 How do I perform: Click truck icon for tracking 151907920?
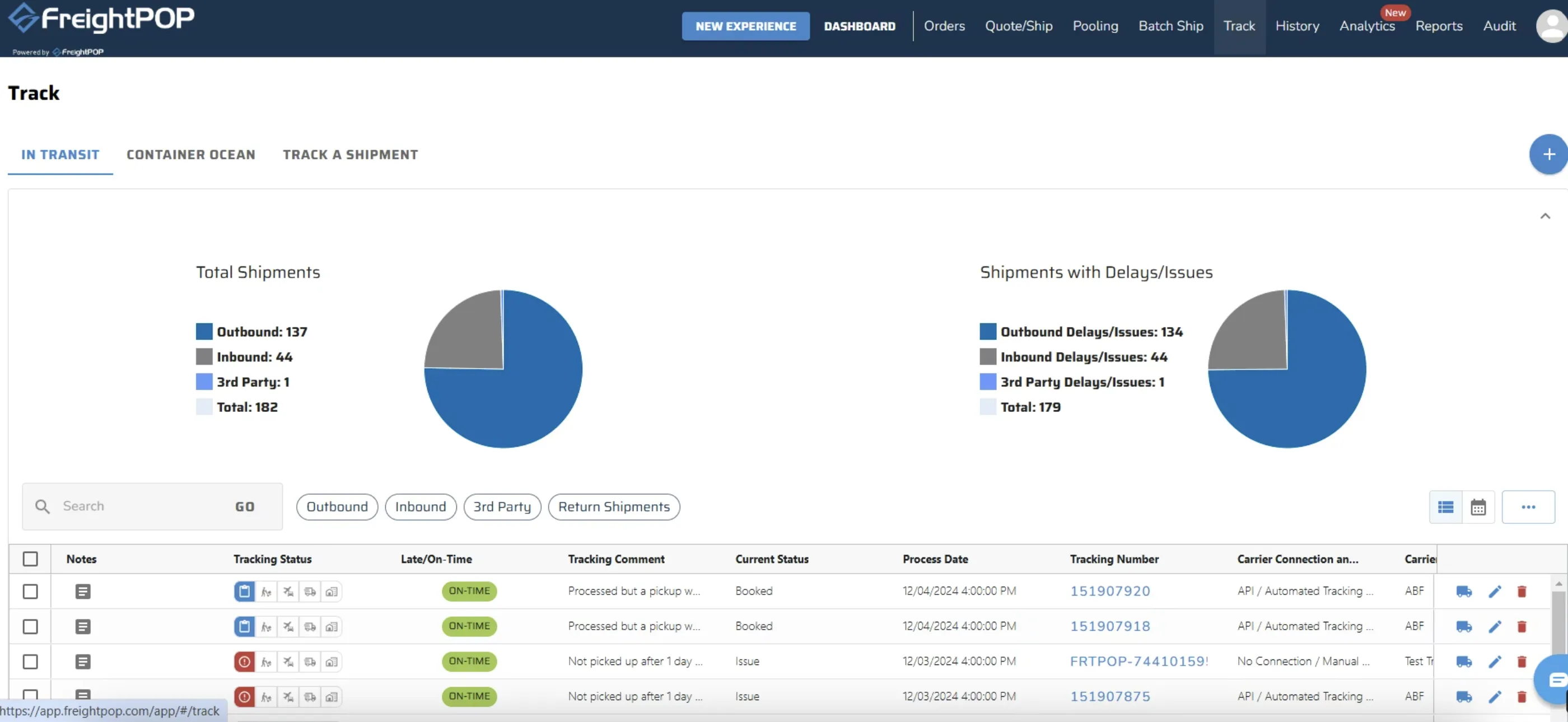click(x=1464, y=591)
